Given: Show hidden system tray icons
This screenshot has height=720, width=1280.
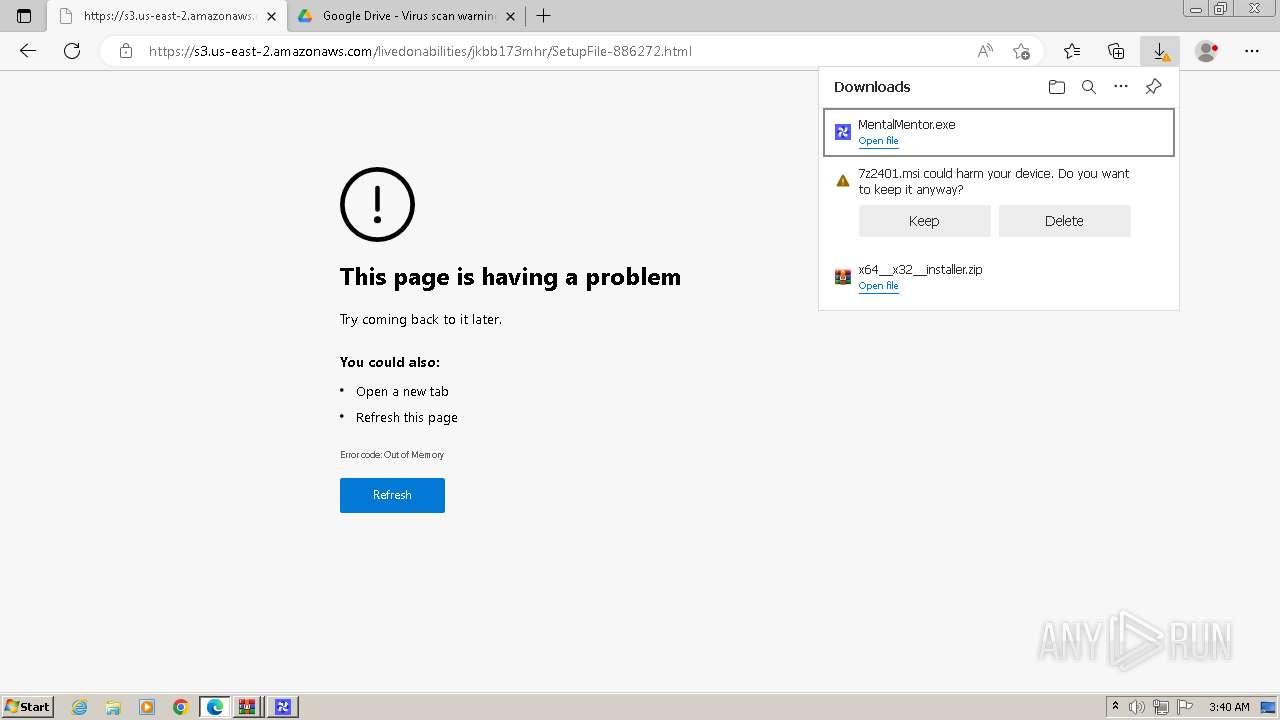Looking at the screenshot, I should pos(1115,707).
